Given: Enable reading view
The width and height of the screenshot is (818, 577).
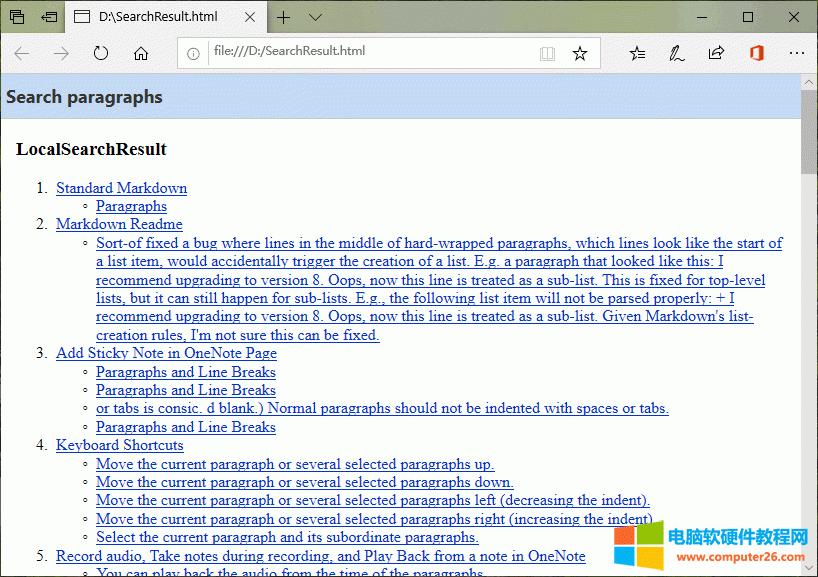Looking at the screenshot, I should (547, 54).
